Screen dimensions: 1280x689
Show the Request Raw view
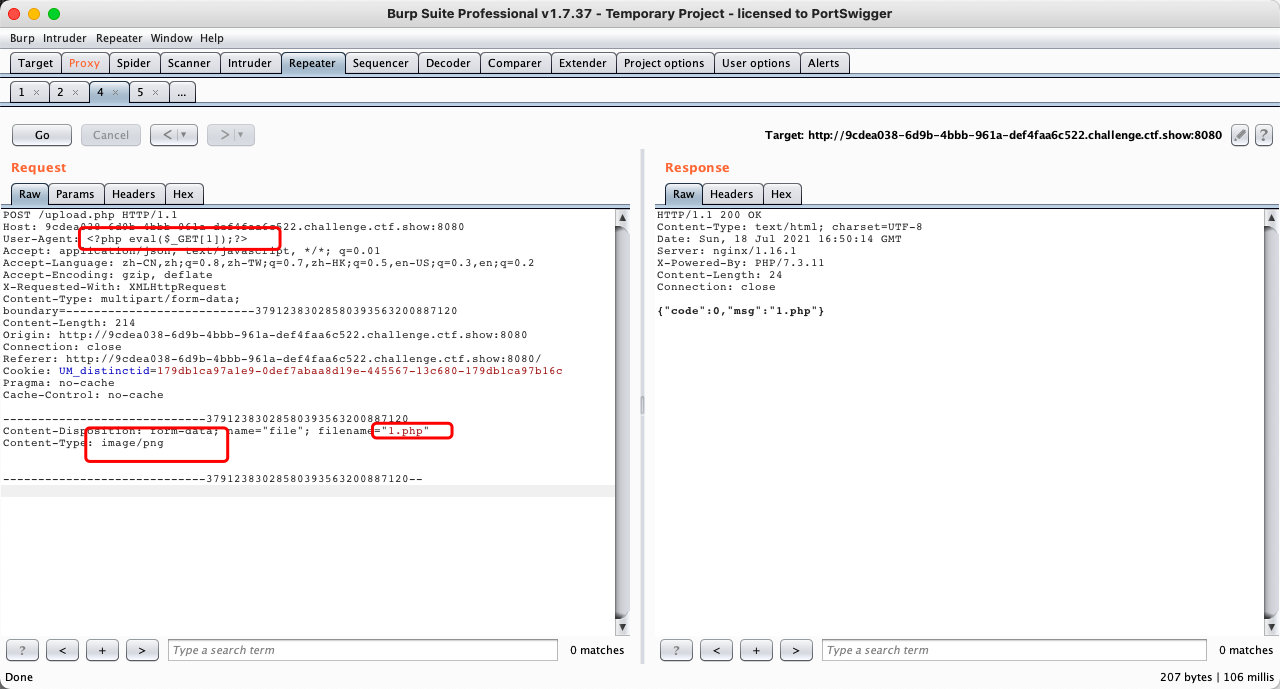click(x=30, y=194)
